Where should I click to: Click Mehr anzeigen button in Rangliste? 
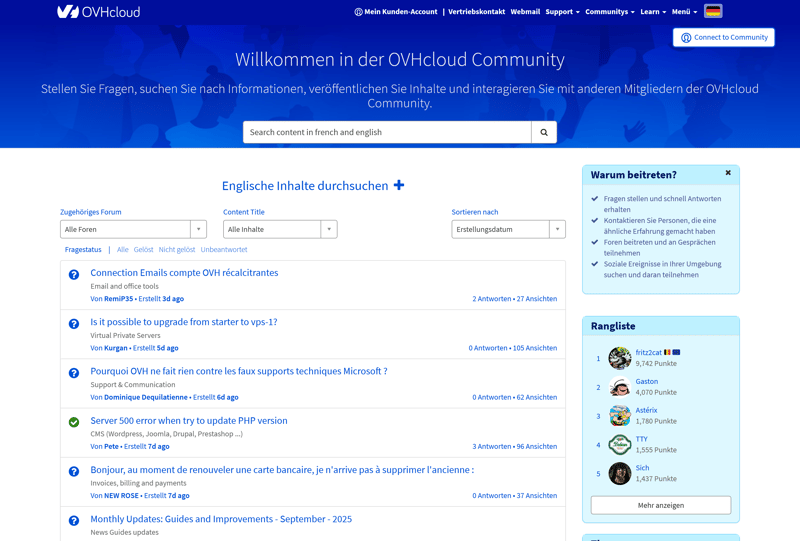[661, 505]
